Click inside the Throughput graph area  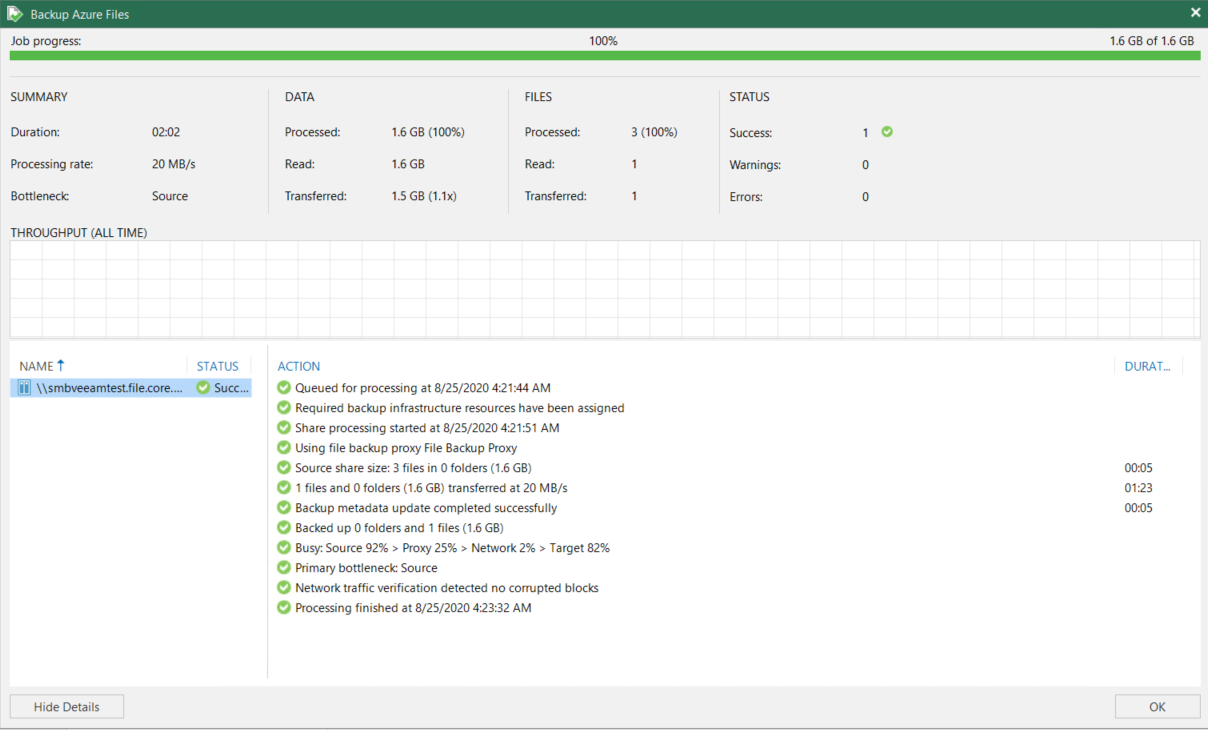pos(604,289)
